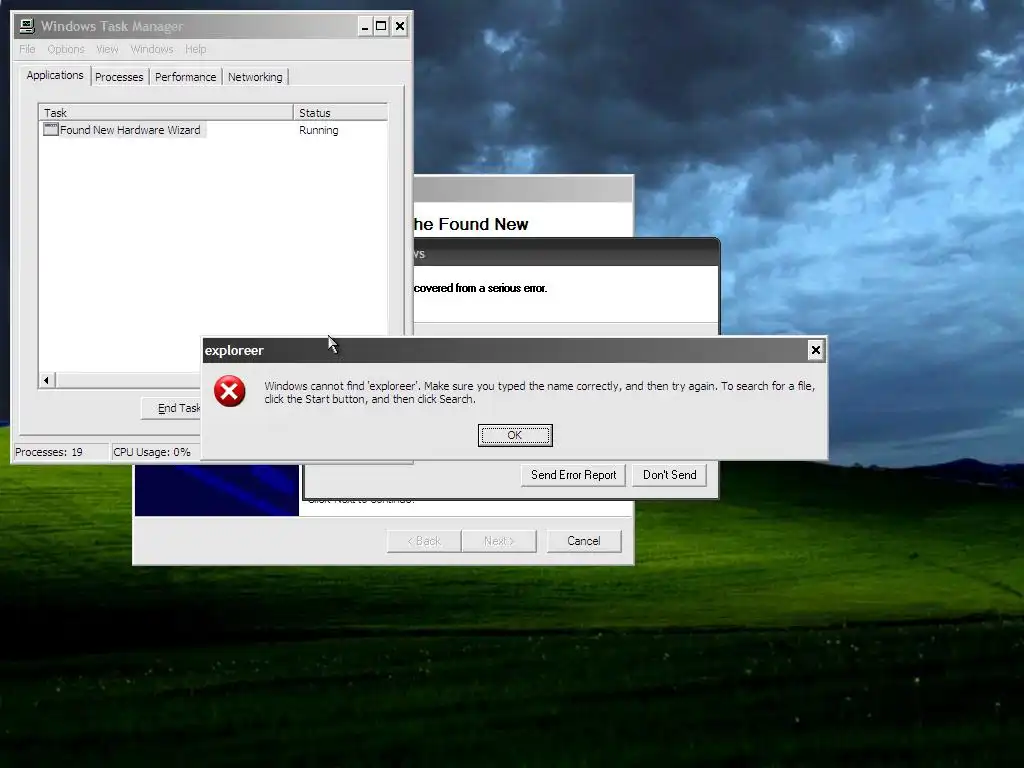Click the Task column header

pyautogui.click(x=166, y=112)
